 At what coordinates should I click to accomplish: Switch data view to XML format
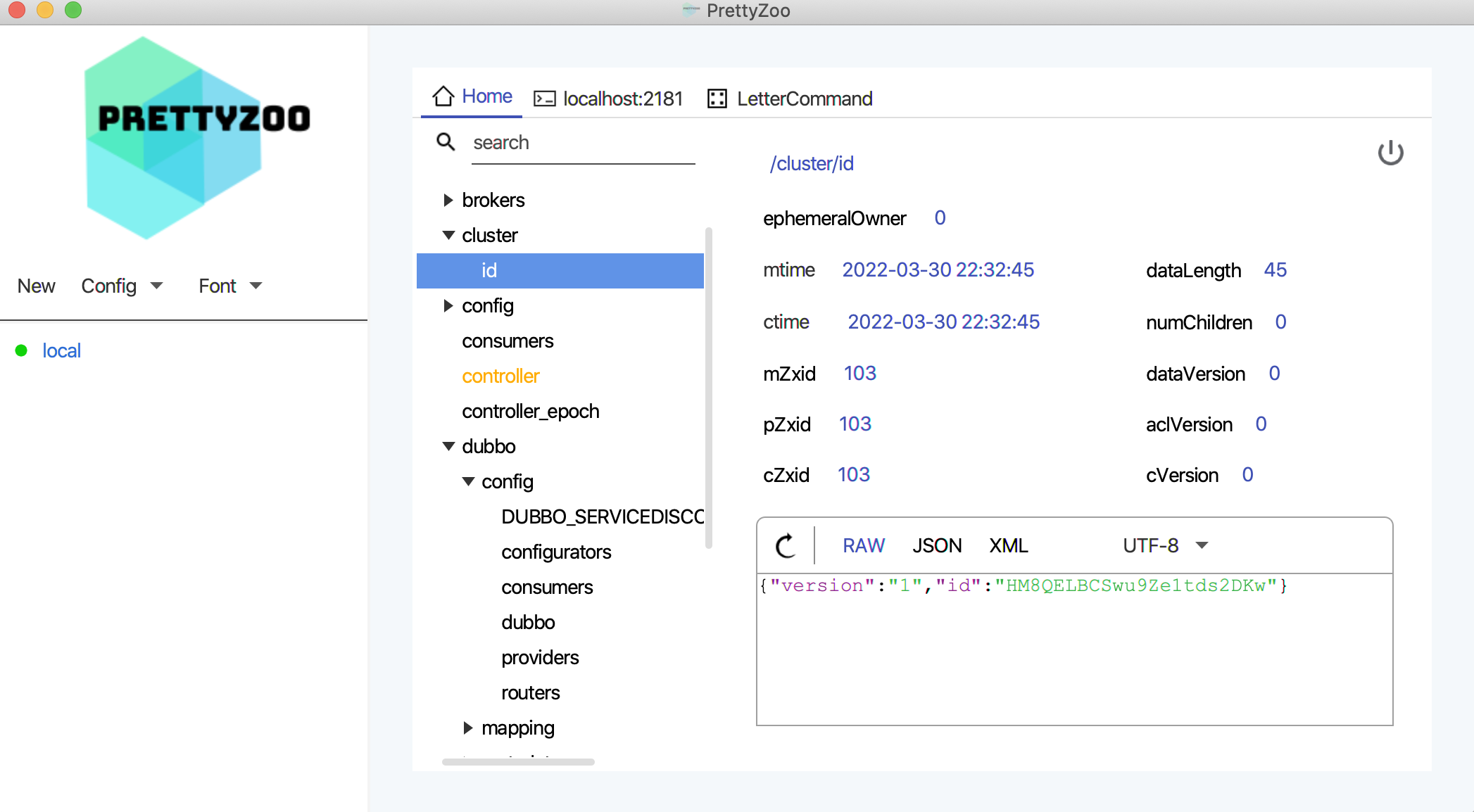click(1008, 546)
